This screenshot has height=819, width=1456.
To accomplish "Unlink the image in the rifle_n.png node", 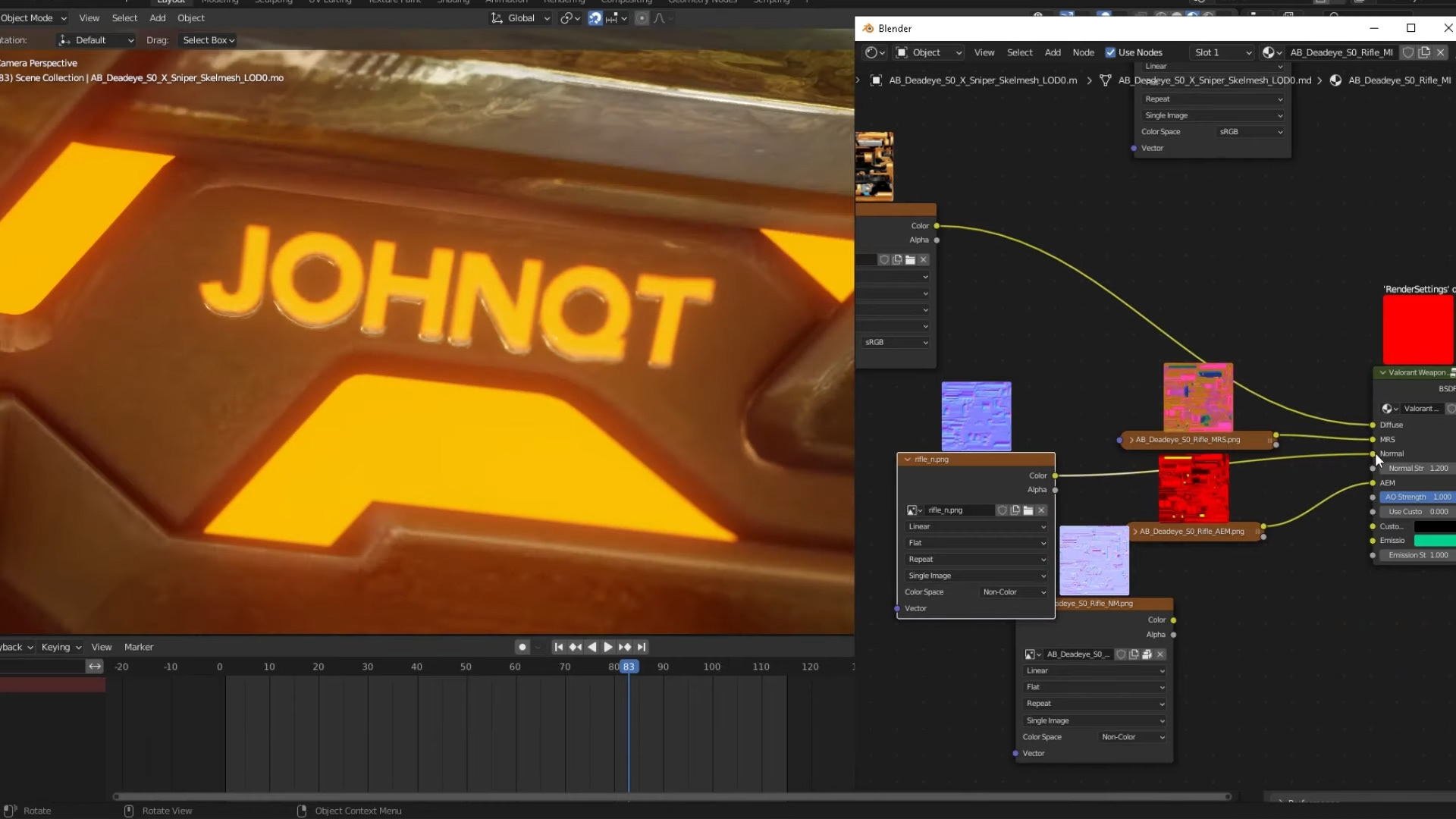I will tap(1042, 510).
